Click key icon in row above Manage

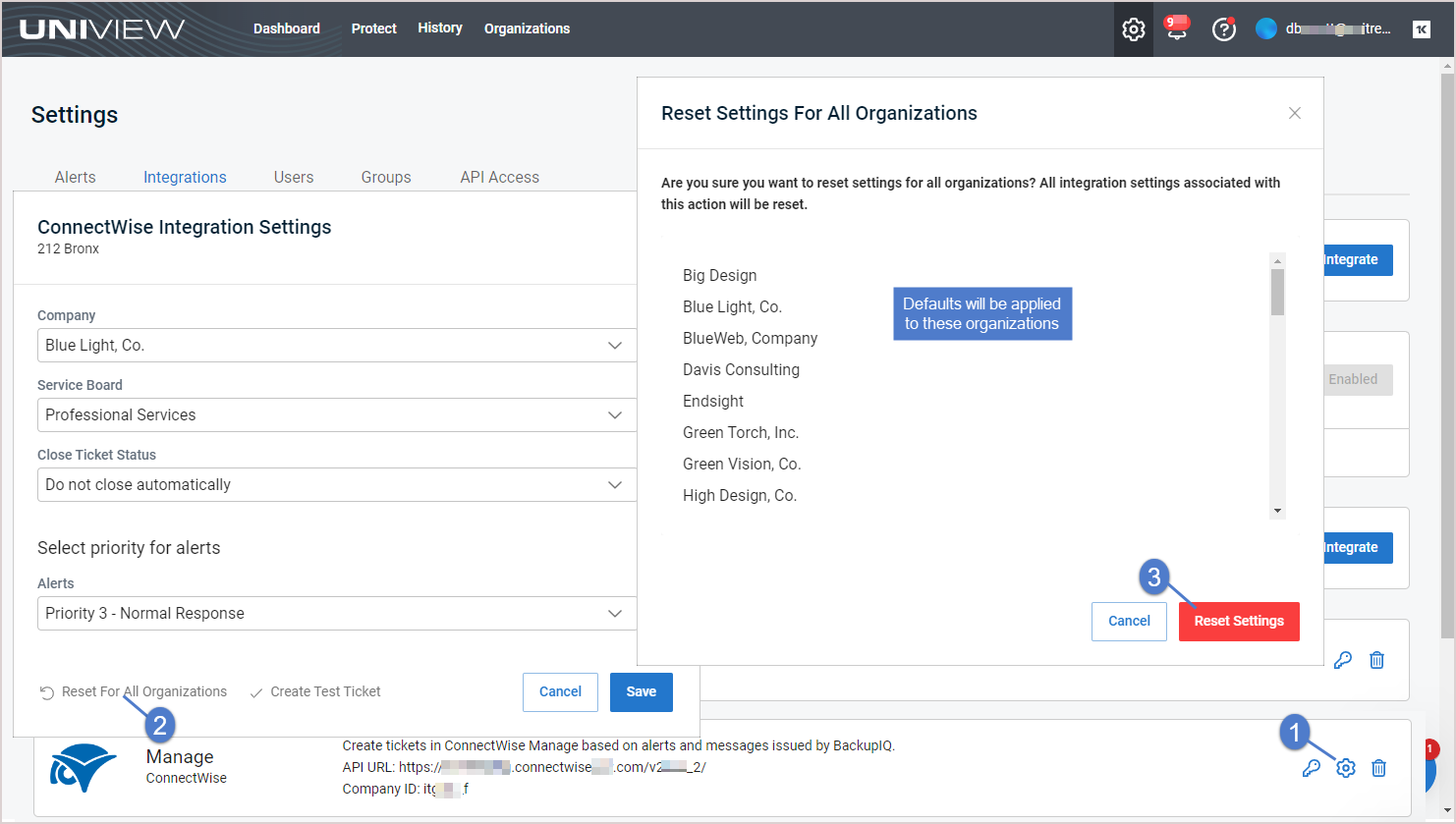pos(1343,660)
